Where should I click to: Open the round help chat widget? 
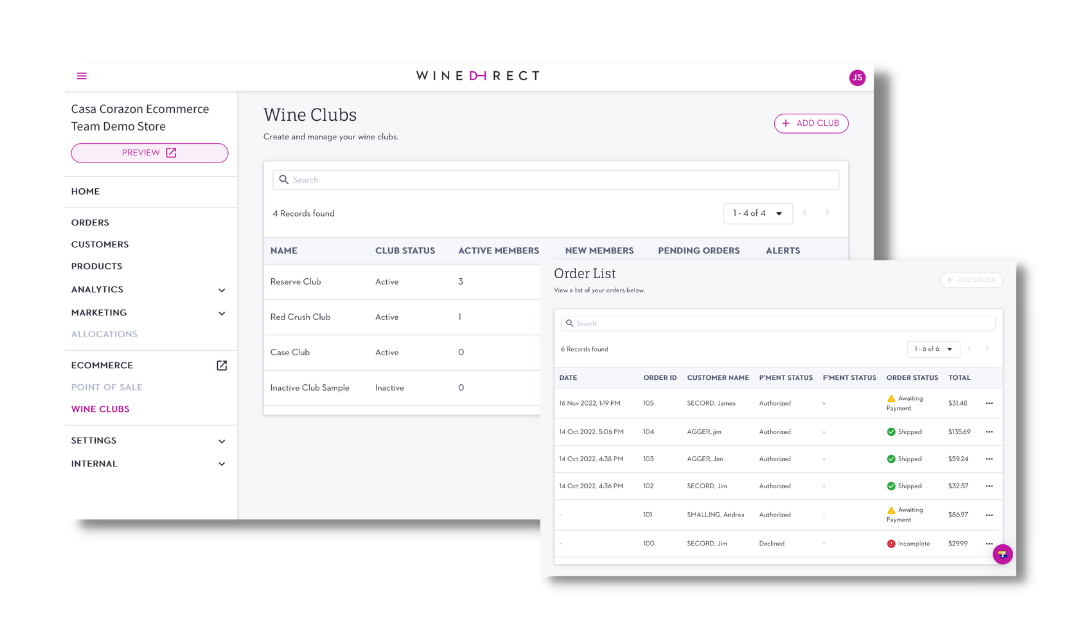point(1002,554)
